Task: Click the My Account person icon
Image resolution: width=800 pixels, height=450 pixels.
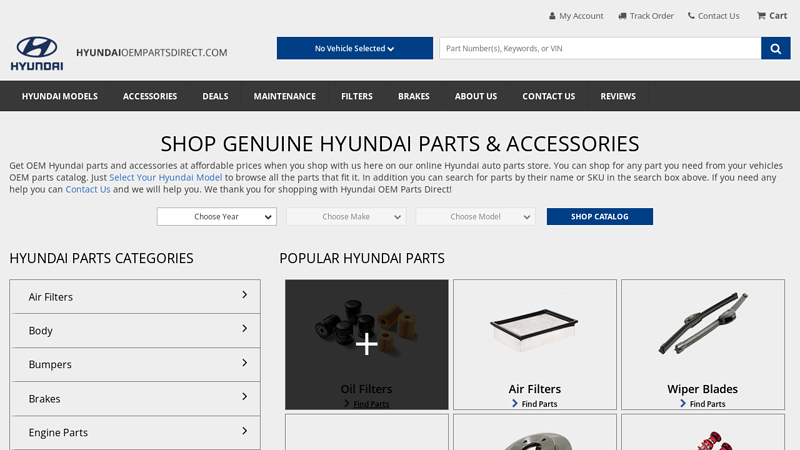Action: [x=552, y=16]
